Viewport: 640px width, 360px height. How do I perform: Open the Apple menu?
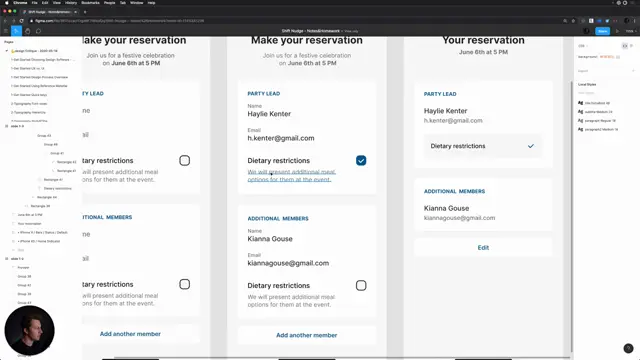click(7, 3)
